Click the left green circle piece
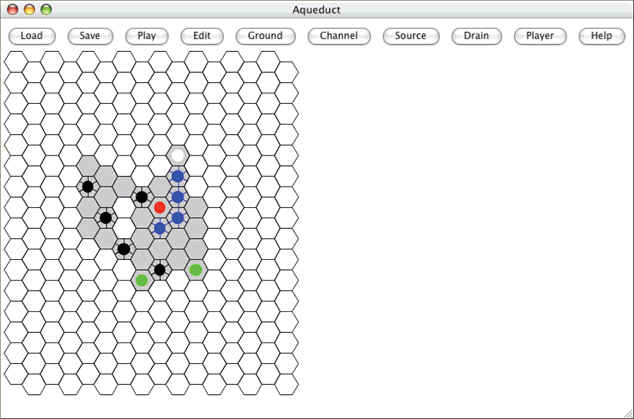The width and height of the screenshot is (634, 419). pos(142,280)
